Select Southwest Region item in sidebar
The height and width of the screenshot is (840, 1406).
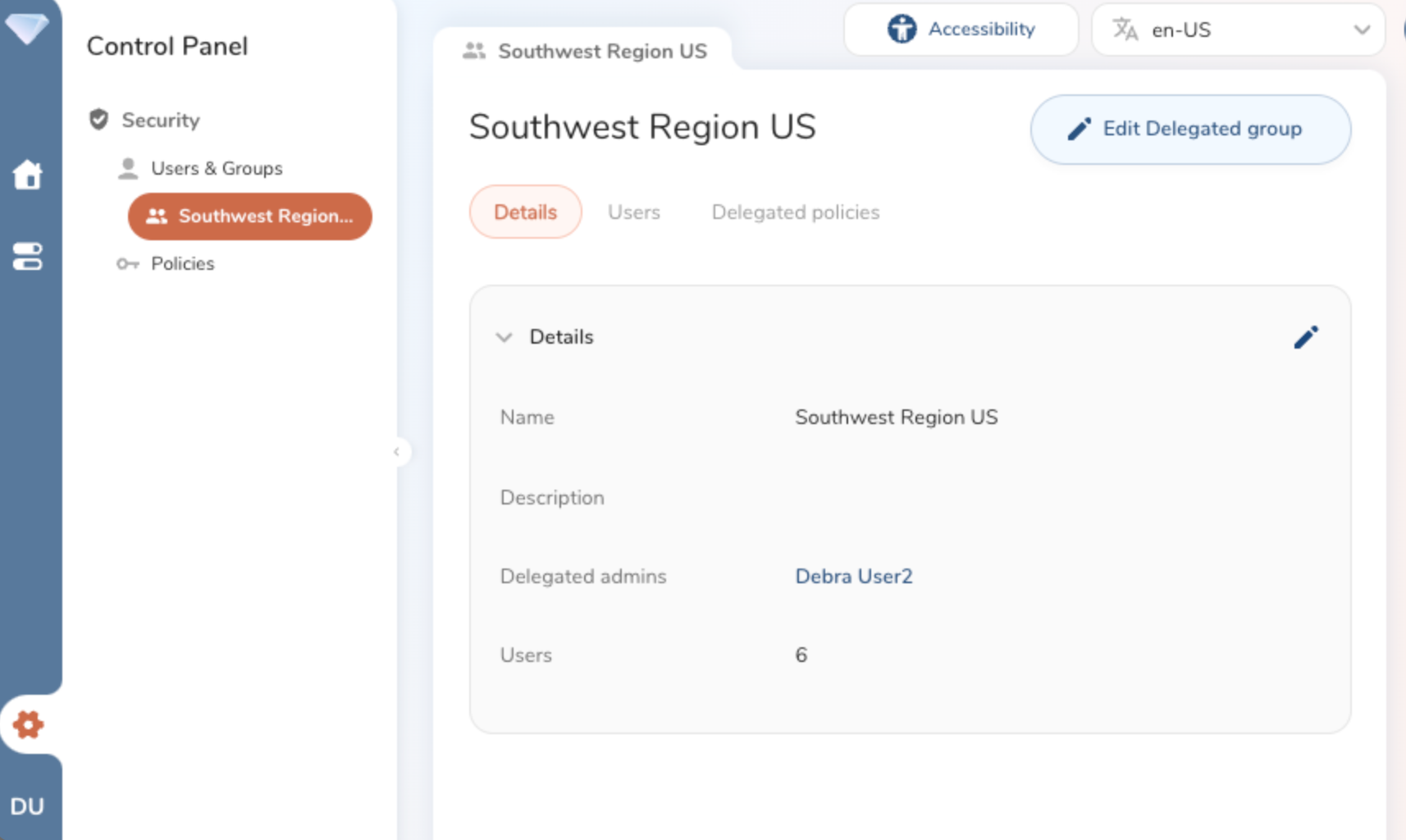(250, 217)
